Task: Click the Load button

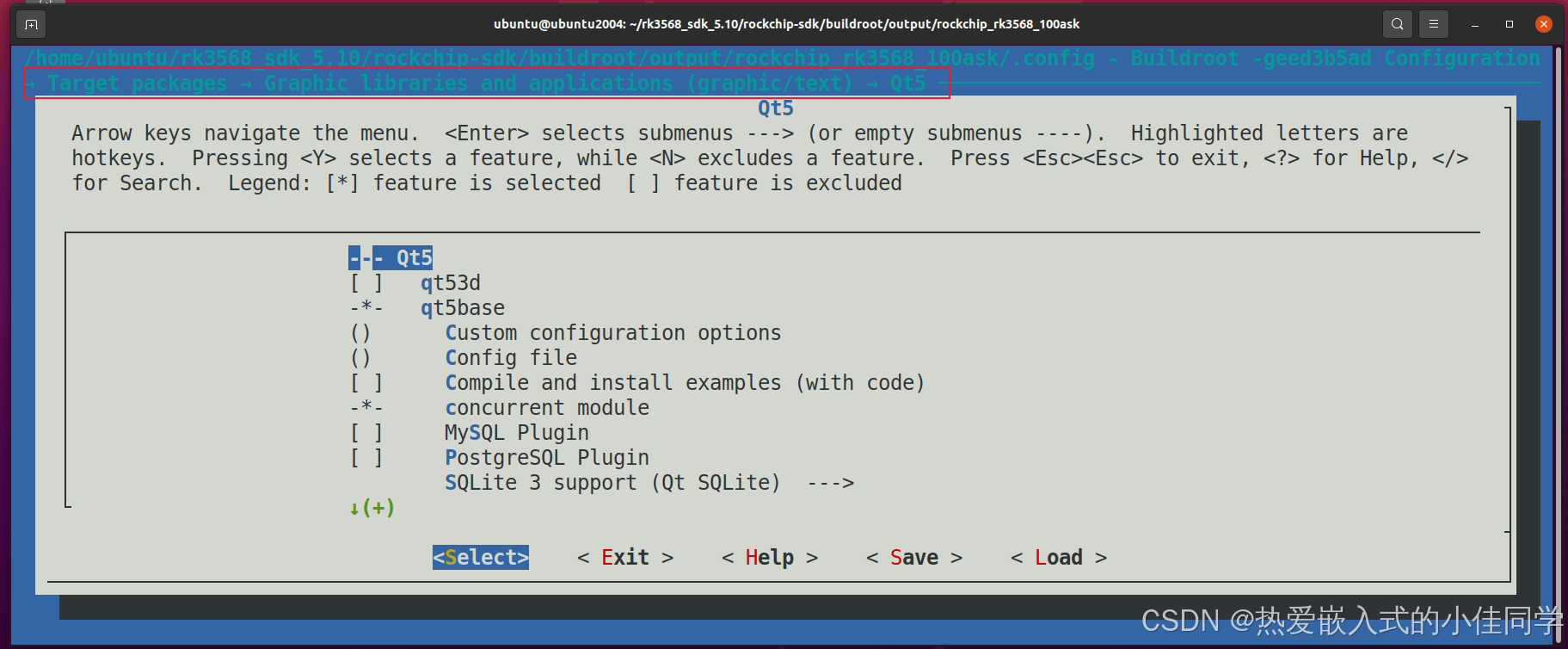Action: (1059, 558)
